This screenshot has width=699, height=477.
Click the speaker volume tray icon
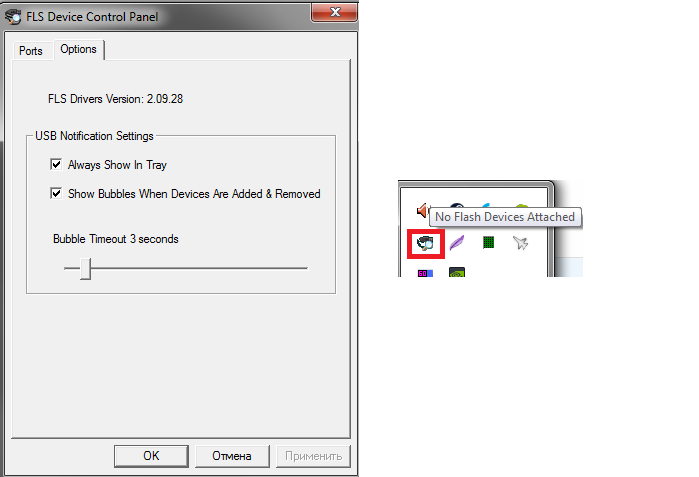point(422,210)
